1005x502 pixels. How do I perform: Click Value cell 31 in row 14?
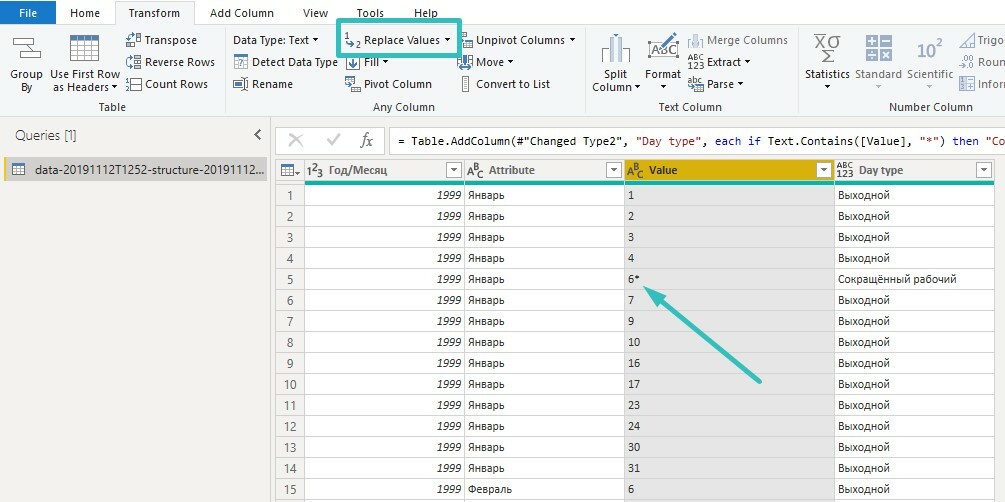(729, 468)
